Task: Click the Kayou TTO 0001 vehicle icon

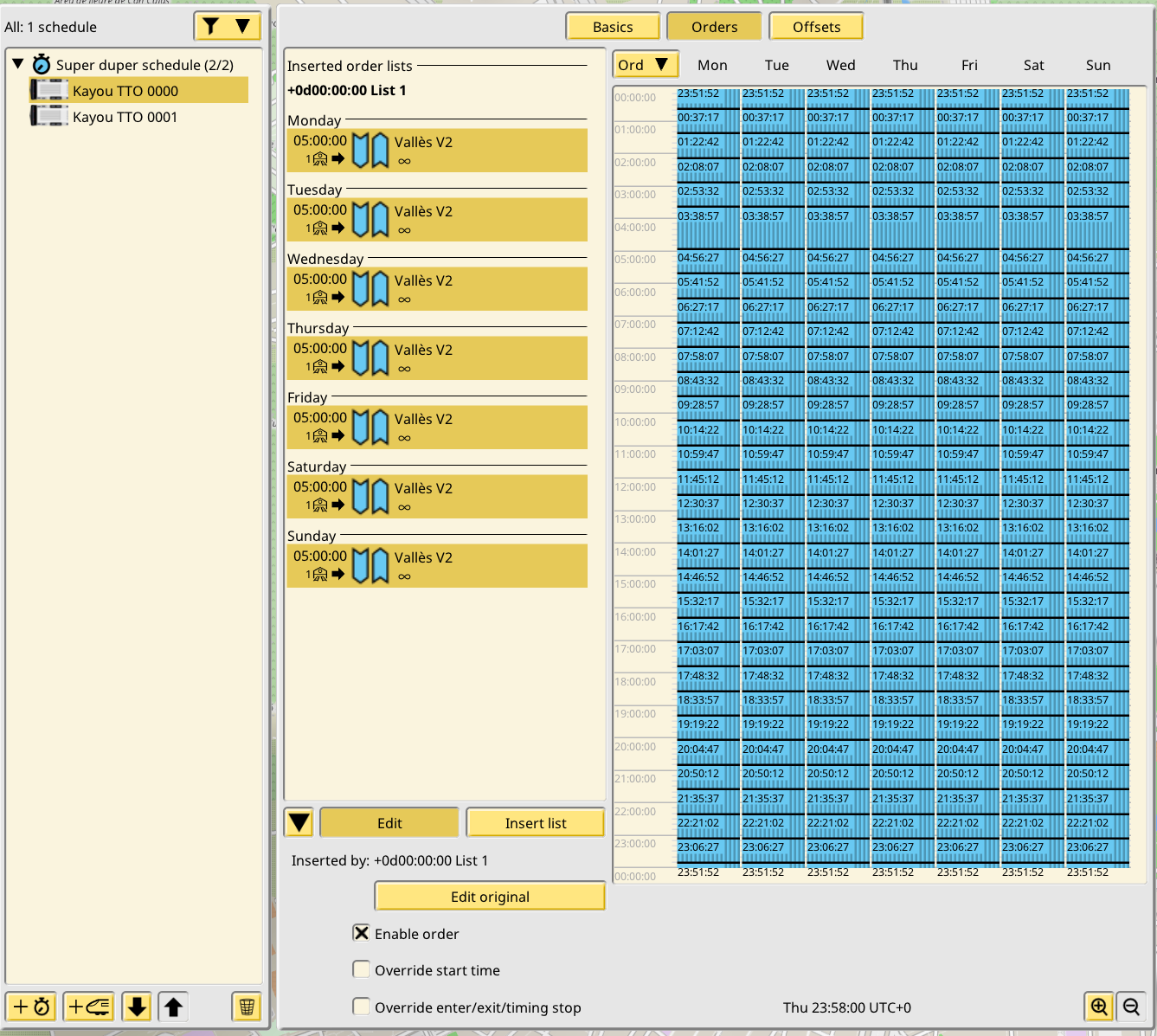Action: tap(49, 117)
